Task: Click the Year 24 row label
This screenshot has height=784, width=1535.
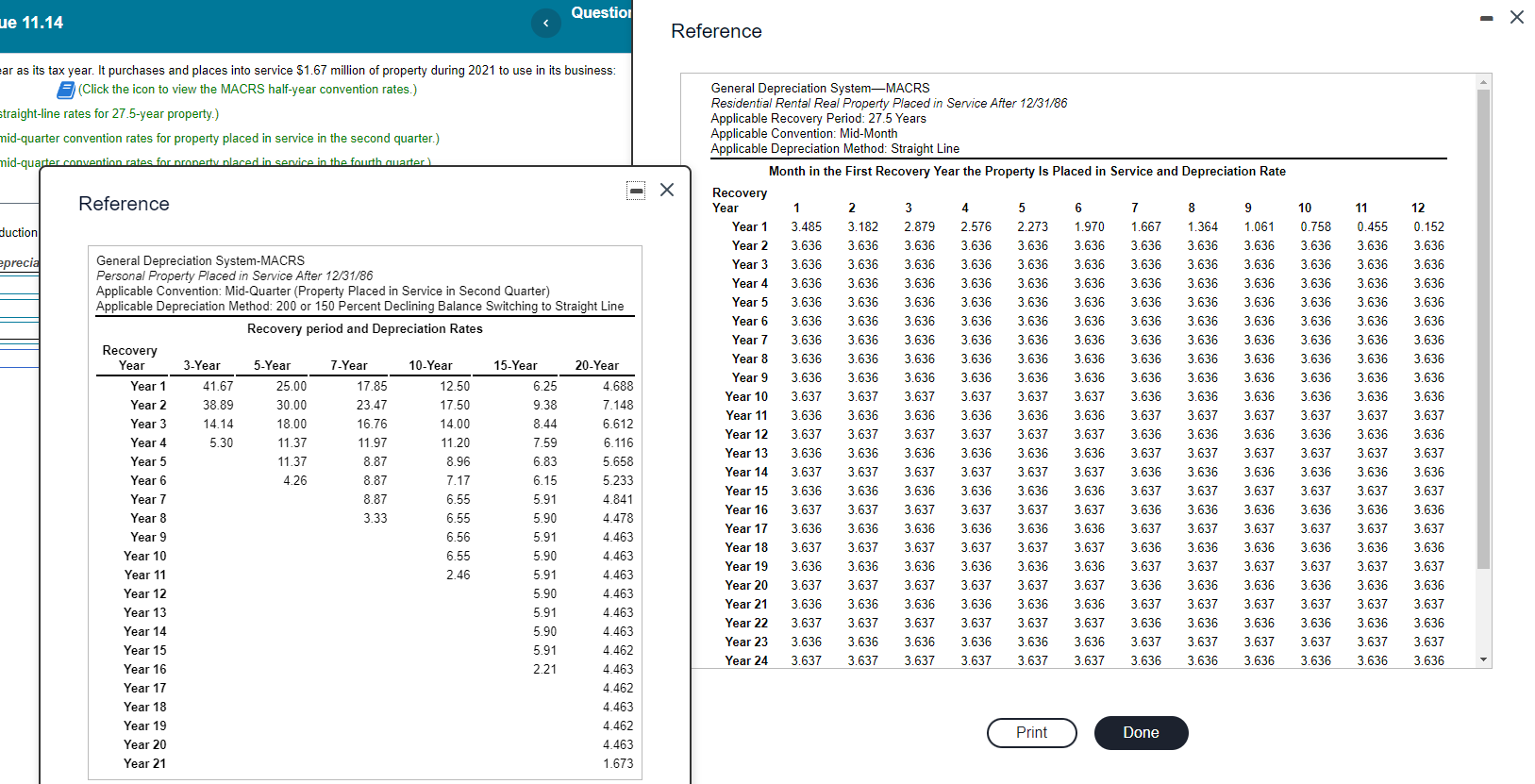Action: (746, 661)
